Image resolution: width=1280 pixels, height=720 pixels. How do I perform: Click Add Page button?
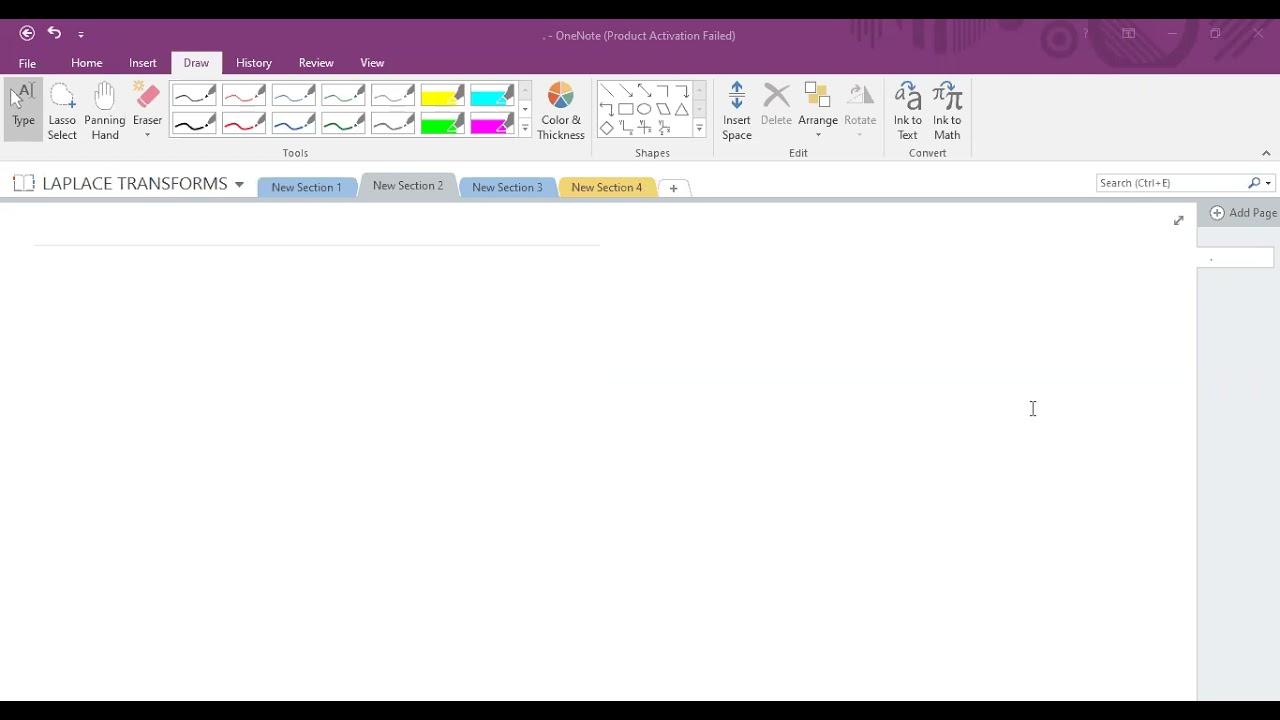click(x=1244, y=213)
